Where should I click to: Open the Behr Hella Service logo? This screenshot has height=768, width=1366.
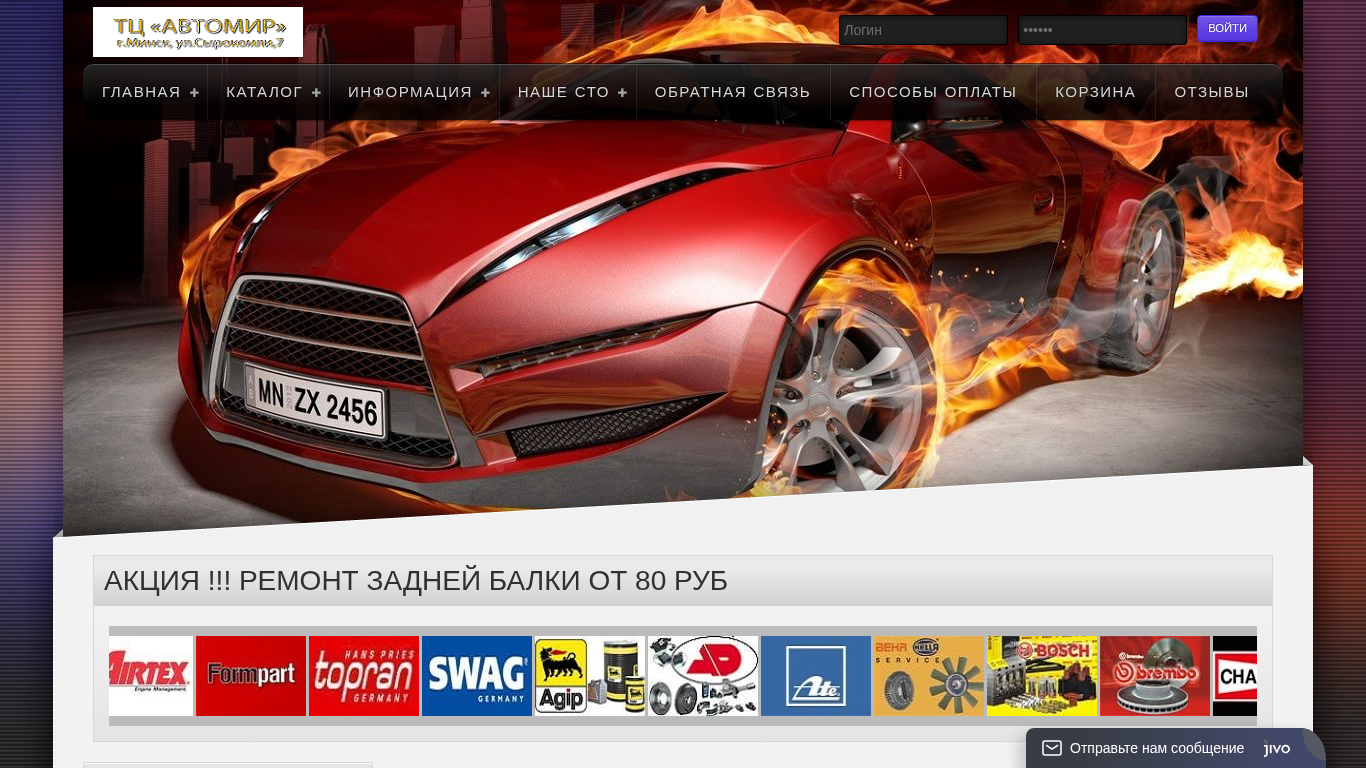(x=929, y=676)
